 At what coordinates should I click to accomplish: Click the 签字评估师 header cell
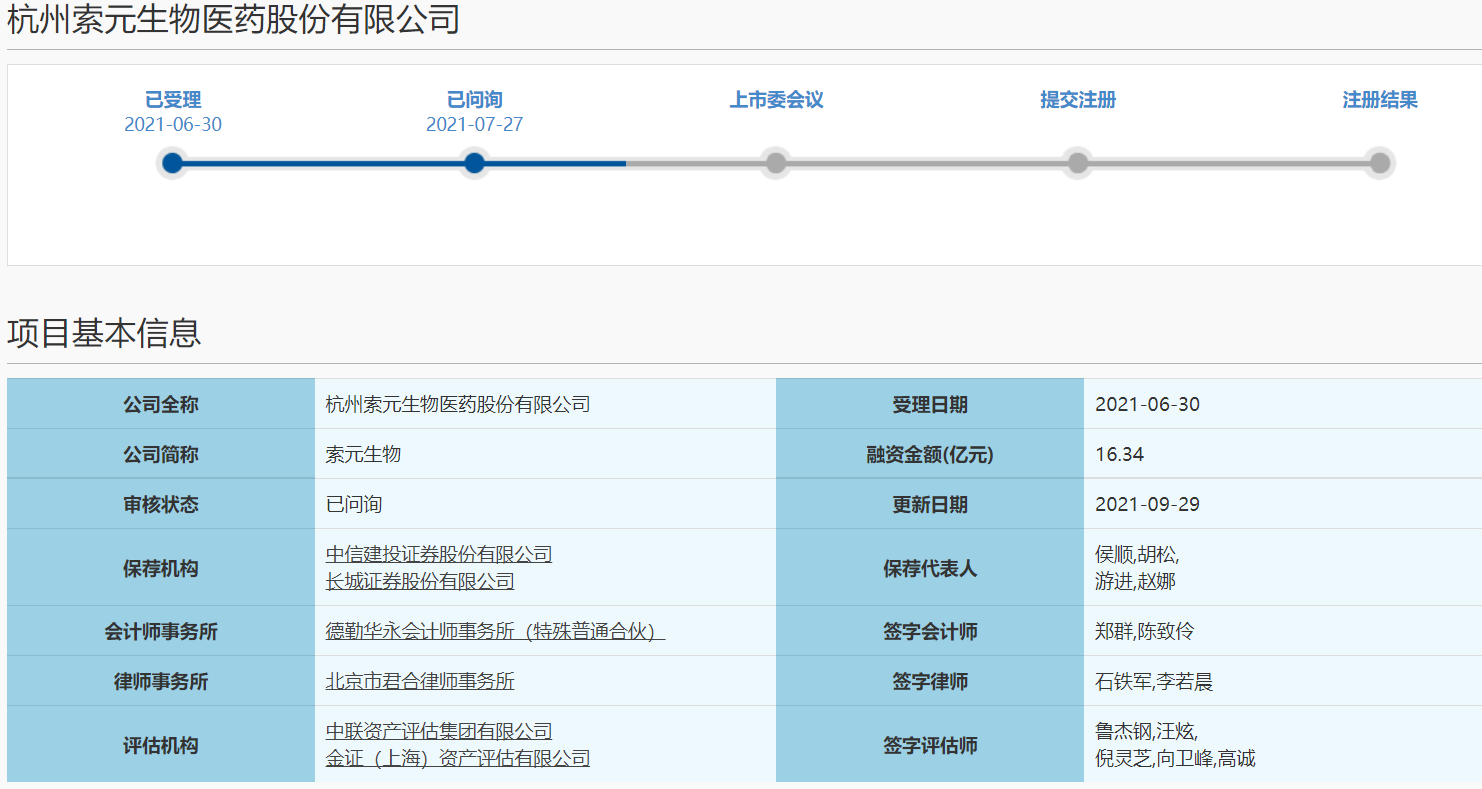pyautogui.click(x=930, y=745)
